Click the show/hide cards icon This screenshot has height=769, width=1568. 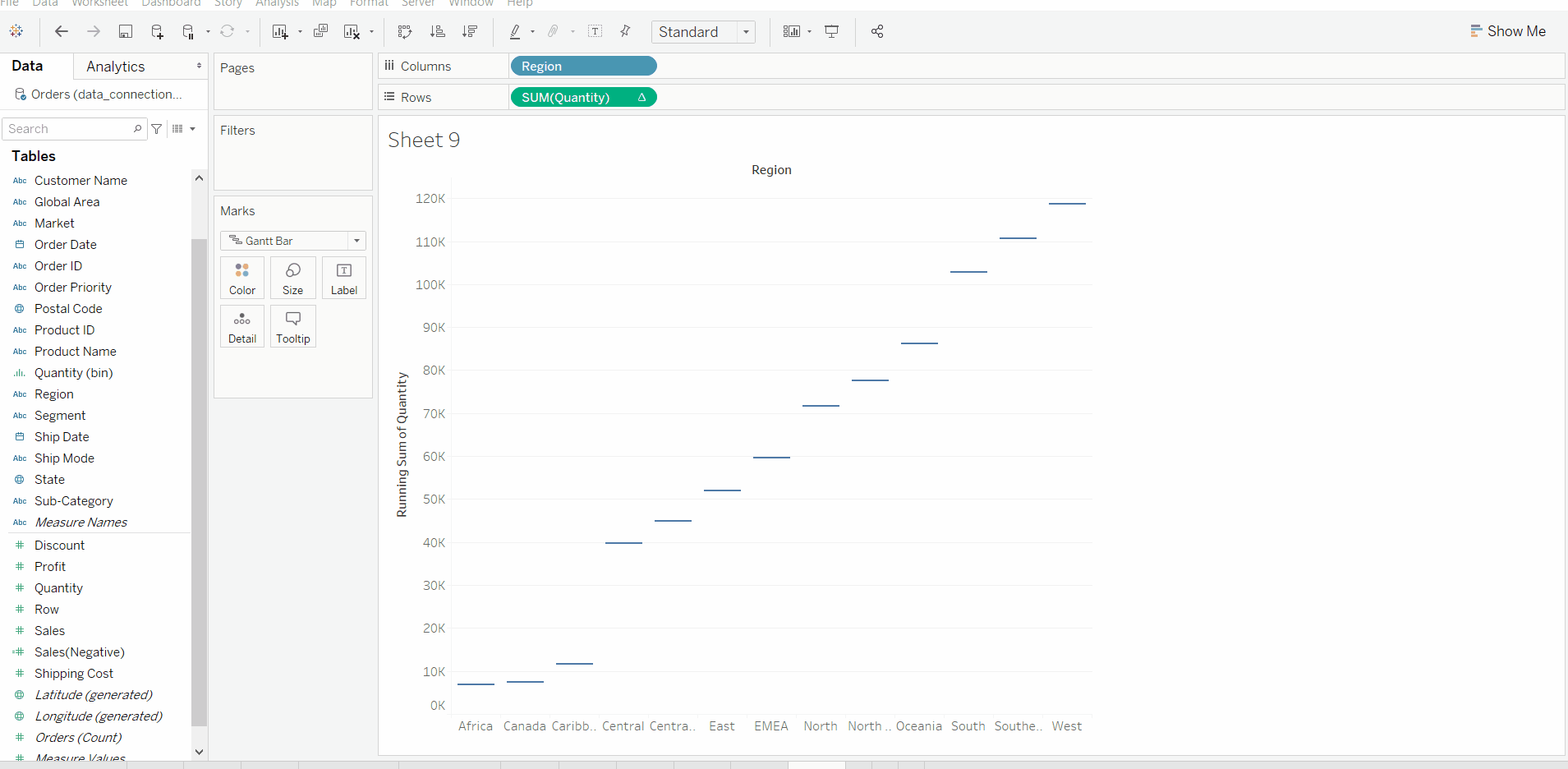(x=792, y=31)
